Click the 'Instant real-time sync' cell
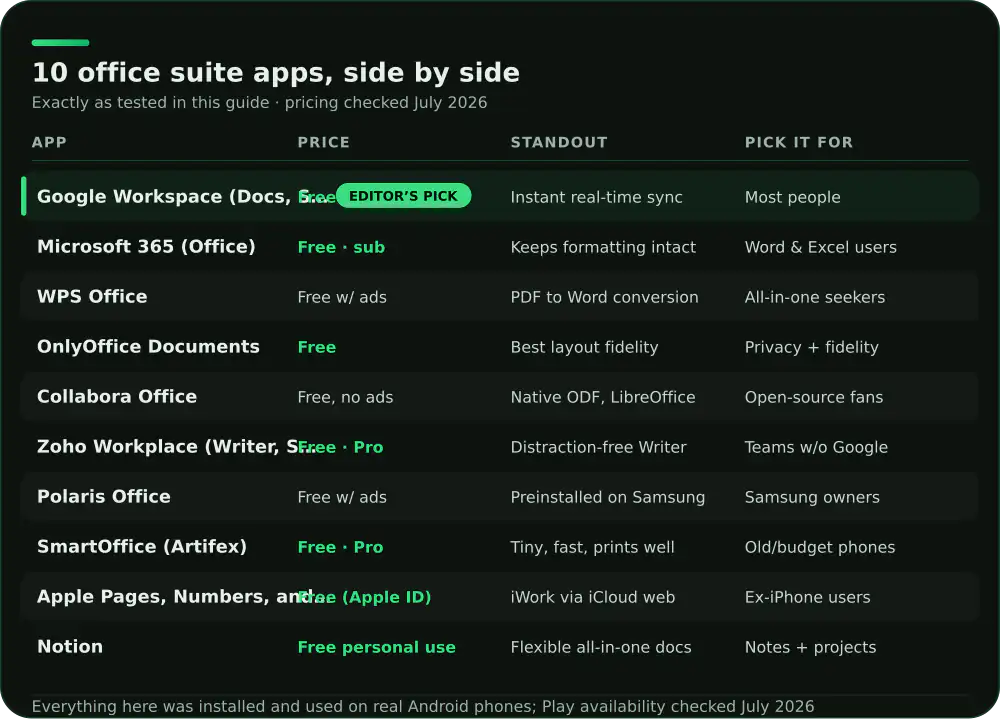1000x719 pixels. point(596,198)
